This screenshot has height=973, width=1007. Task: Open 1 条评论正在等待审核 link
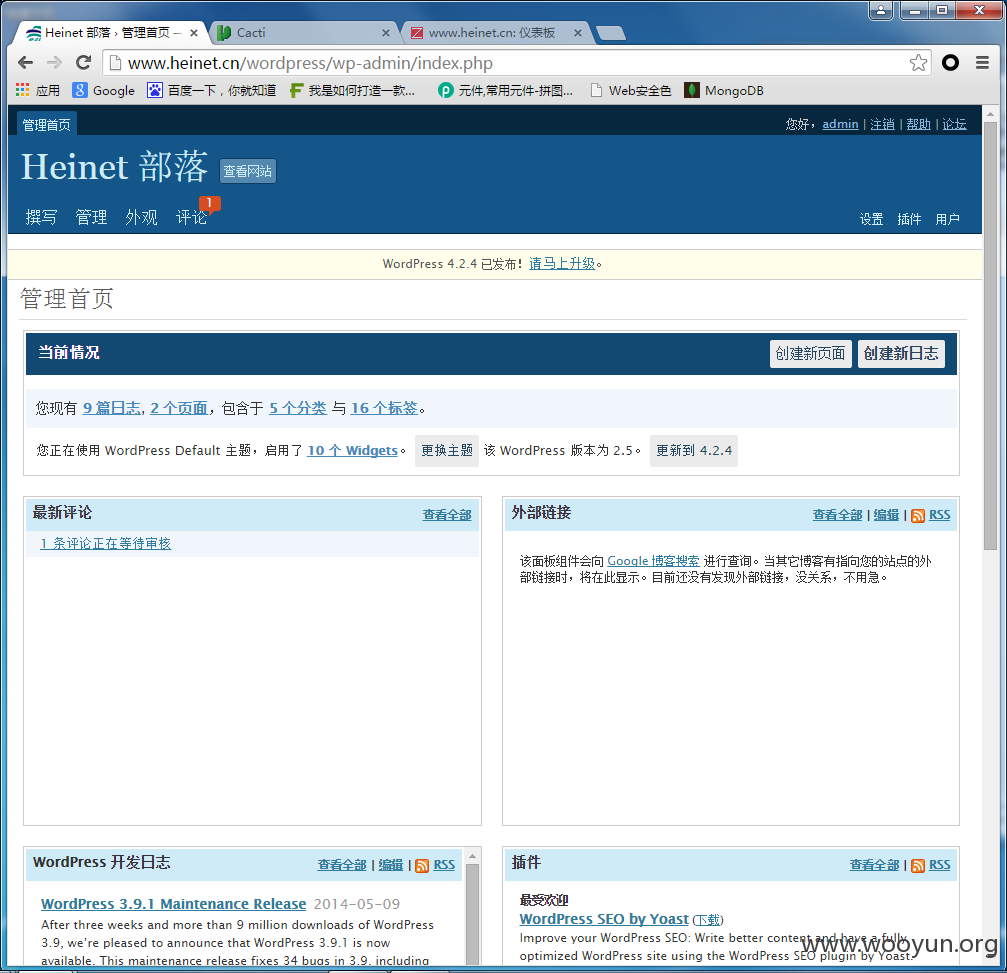[105, 544]
